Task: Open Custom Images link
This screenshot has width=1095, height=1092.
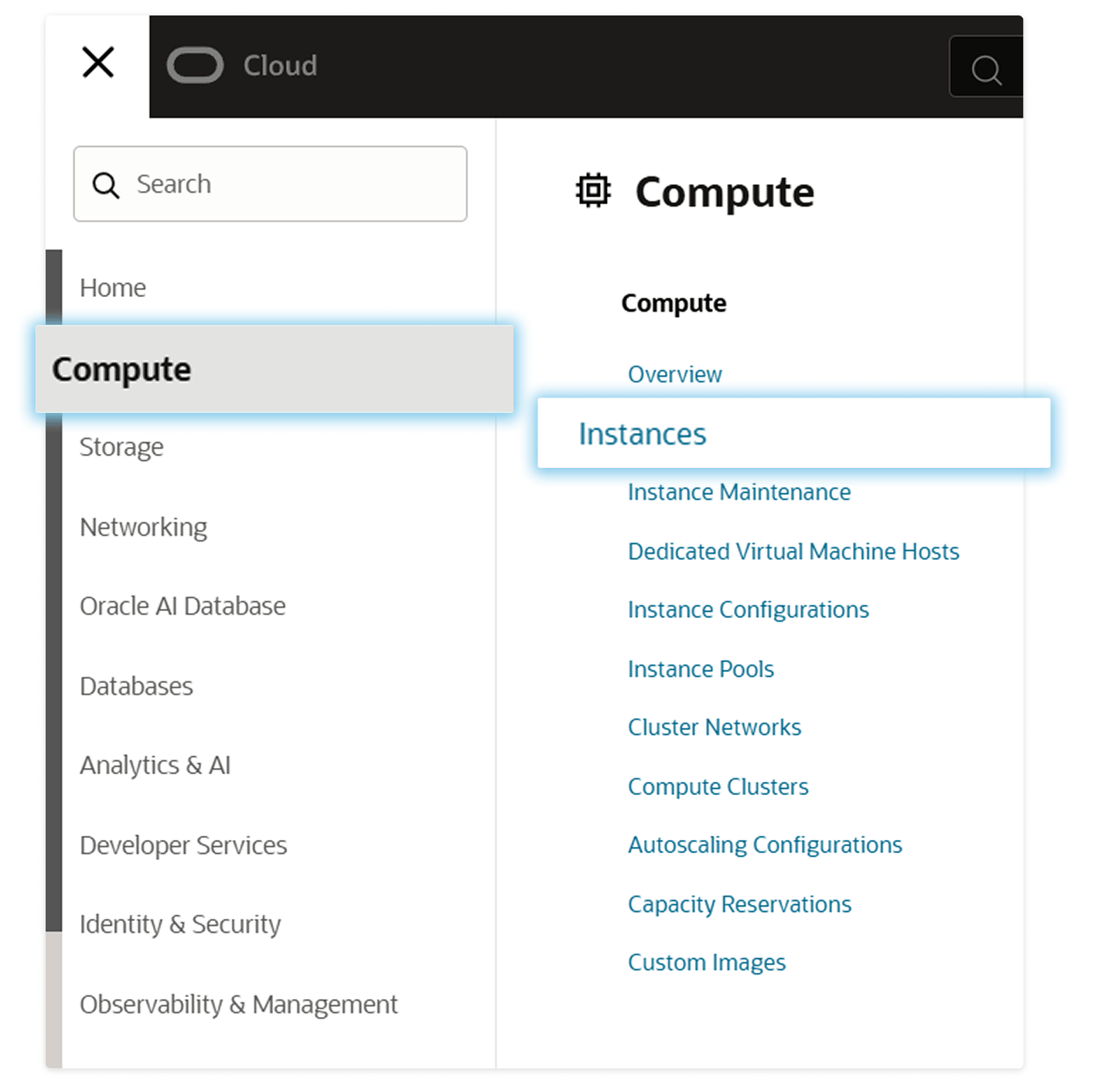Action: tap(706, 963)
